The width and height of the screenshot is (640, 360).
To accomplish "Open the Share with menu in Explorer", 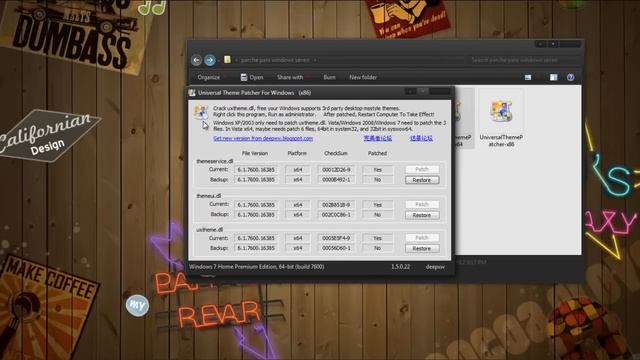I will coord(290,77).
